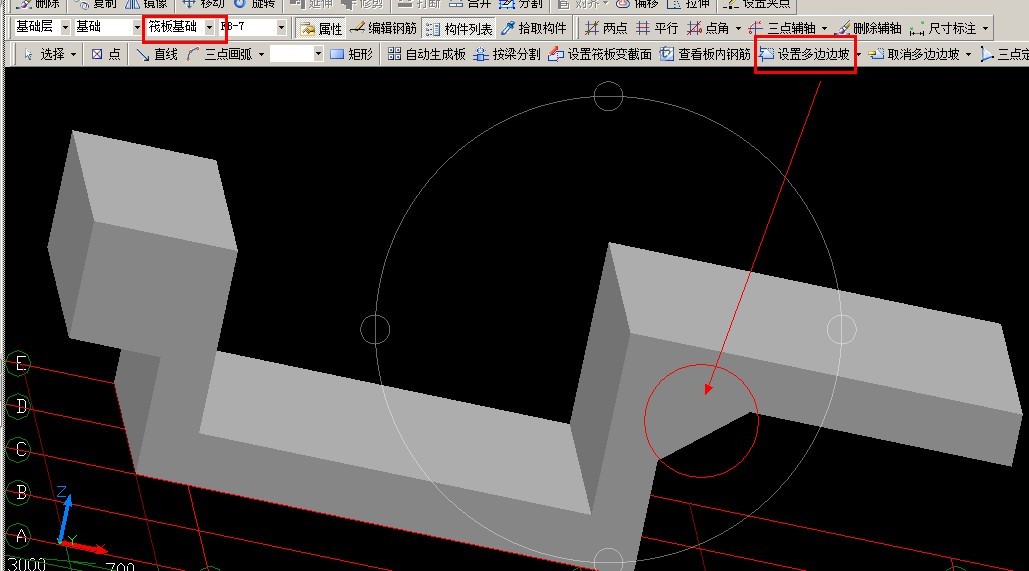Expand the 选择 dropdown arrow

pos(73,54)
